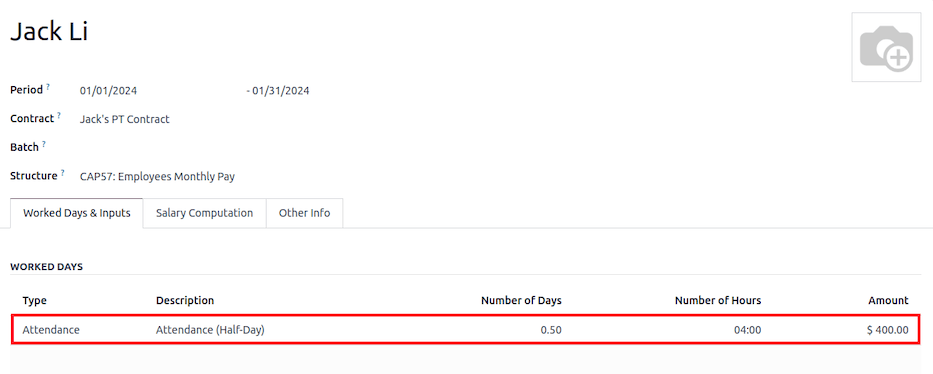Switch to the Salary Computation tab

click(x=204, y=213)
